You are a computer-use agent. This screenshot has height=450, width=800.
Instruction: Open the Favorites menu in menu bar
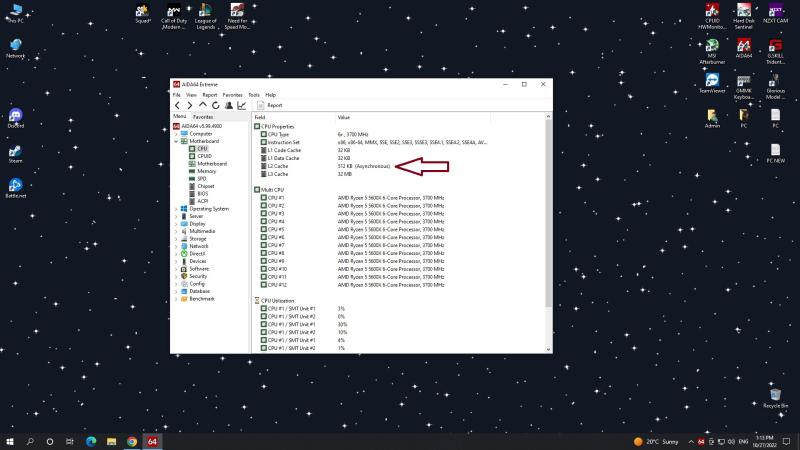232,94
